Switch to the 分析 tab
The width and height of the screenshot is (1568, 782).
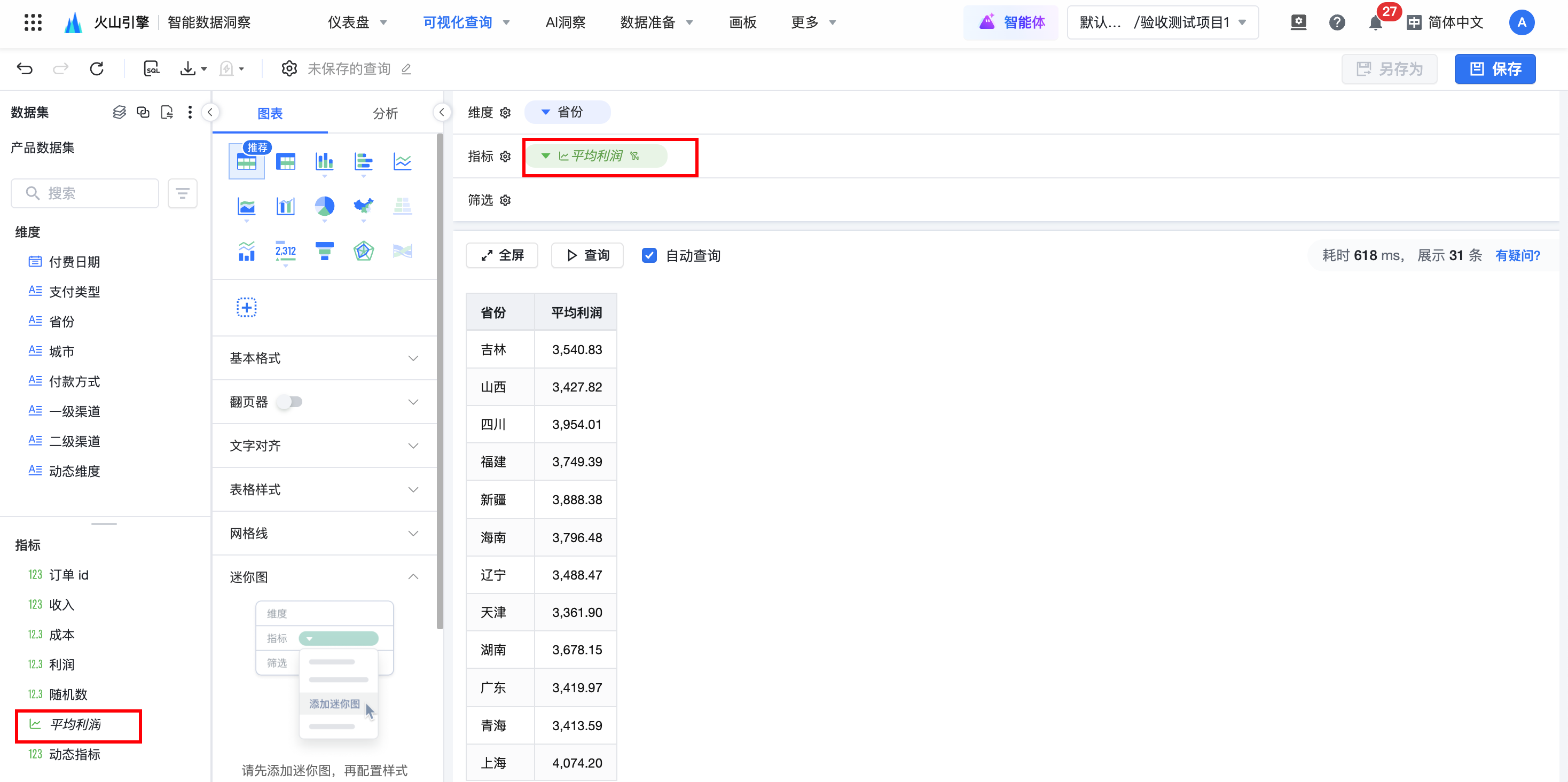(x=385, y=113)
